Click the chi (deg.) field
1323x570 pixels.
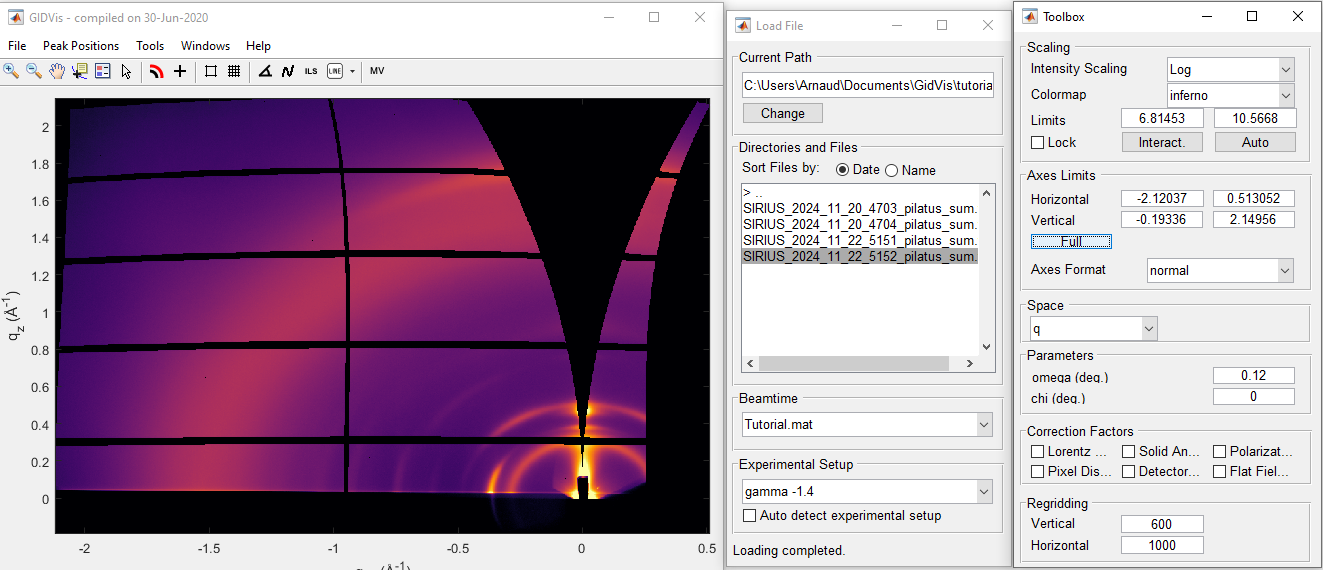(x=1254, y=397)
